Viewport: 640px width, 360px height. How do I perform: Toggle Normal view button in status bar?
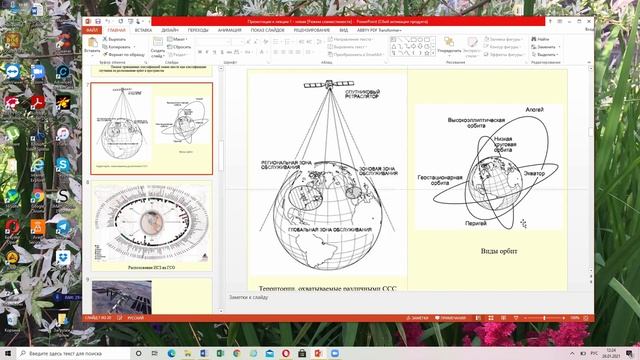[x=478, y=318]
